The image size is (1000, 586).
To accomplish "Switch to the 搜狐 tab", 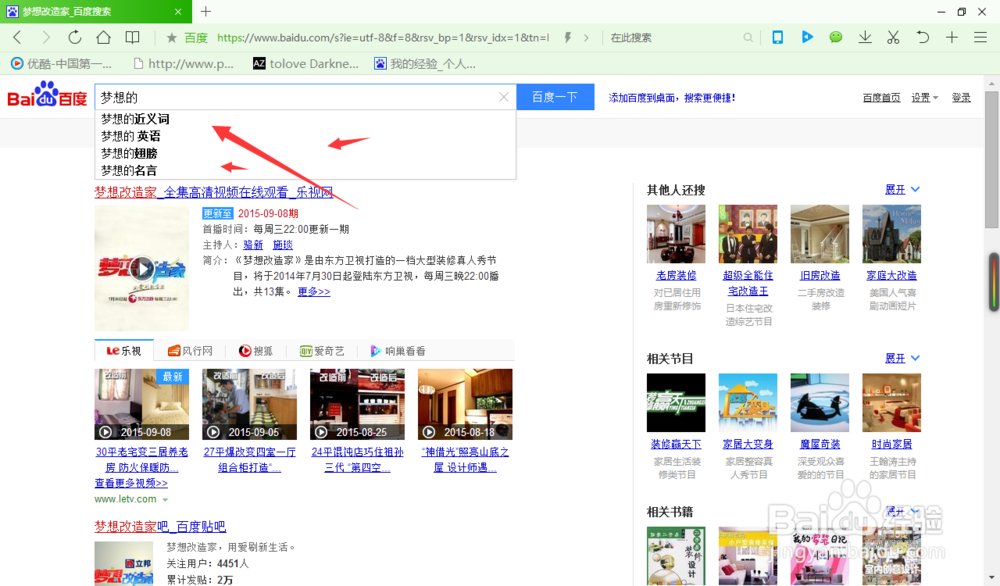I will [256, 351].
